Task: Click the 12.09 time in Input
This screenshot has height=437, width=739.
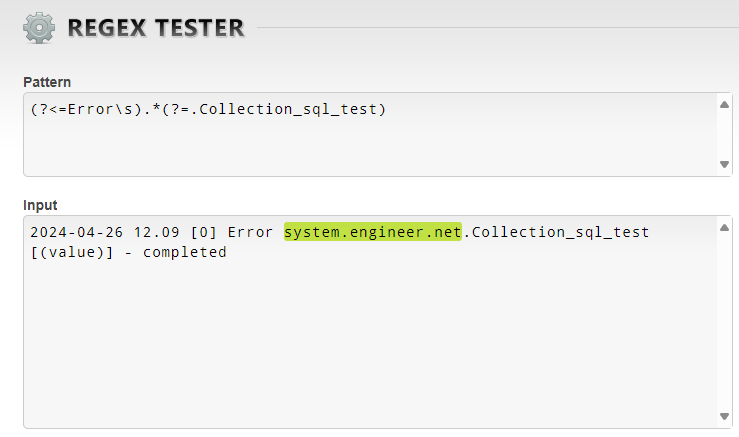Action: [x=156, y=232]
